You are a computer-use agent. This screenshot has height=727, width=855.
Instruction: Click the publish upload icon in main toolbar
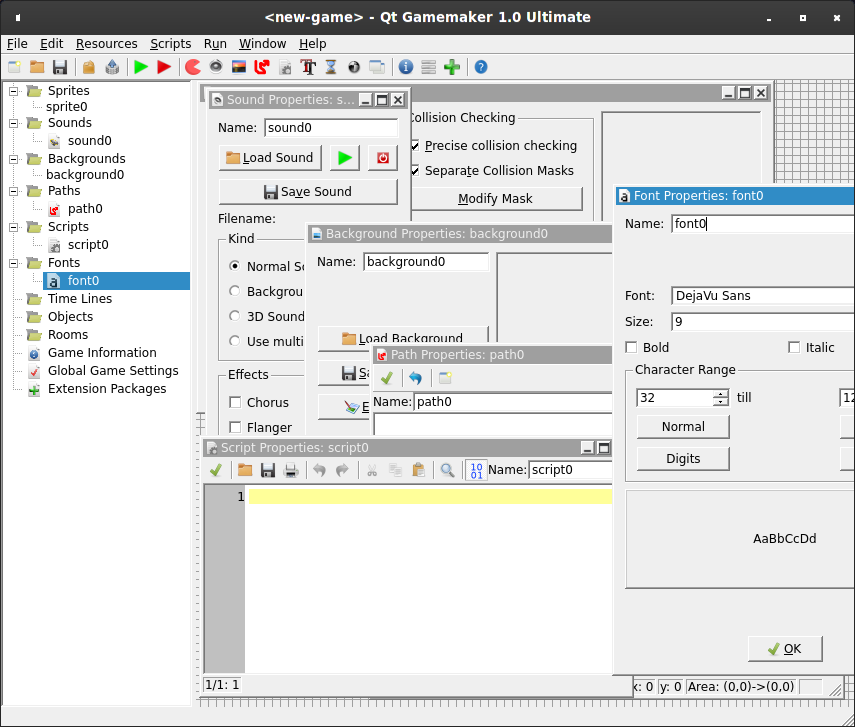tap(112, 67)
